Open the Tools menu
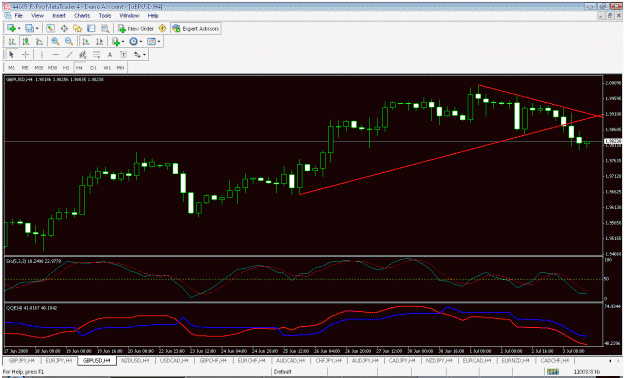The height and width of the screenshot is (378, 625). pos(105,16)
